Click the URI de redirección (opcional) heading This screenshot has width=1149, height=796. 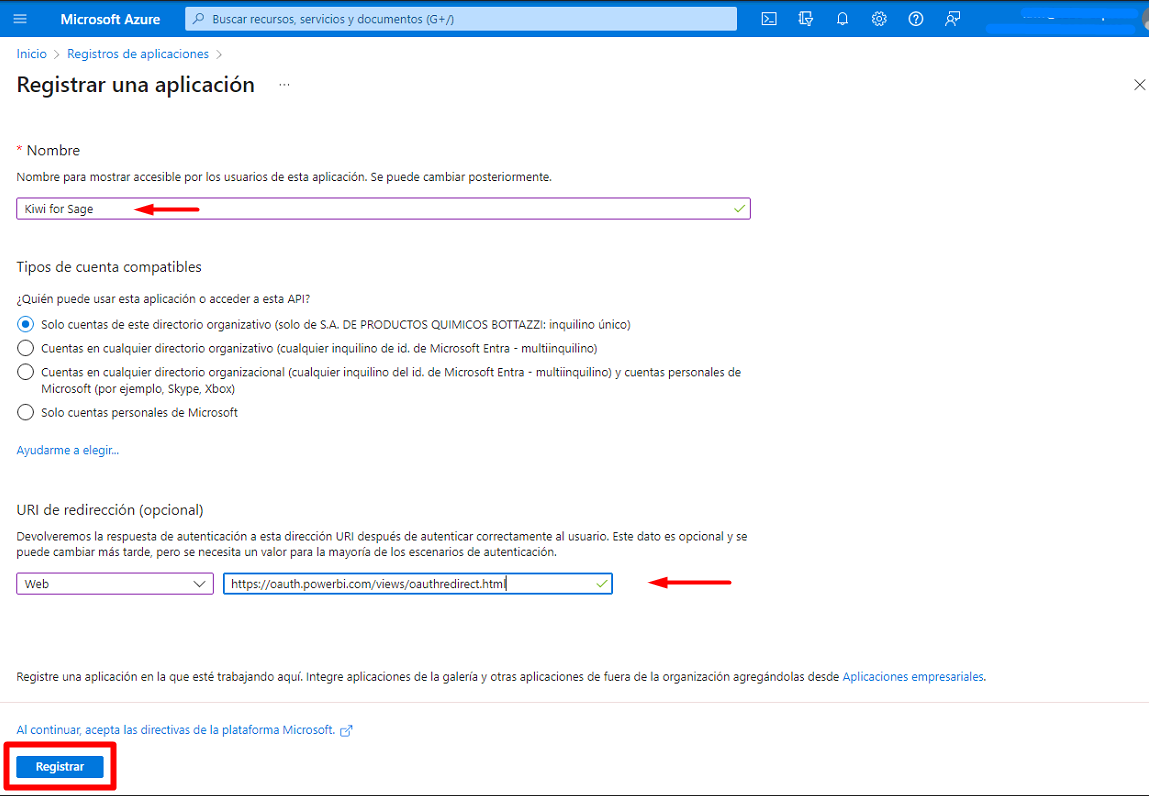click(x=110, y=509)
